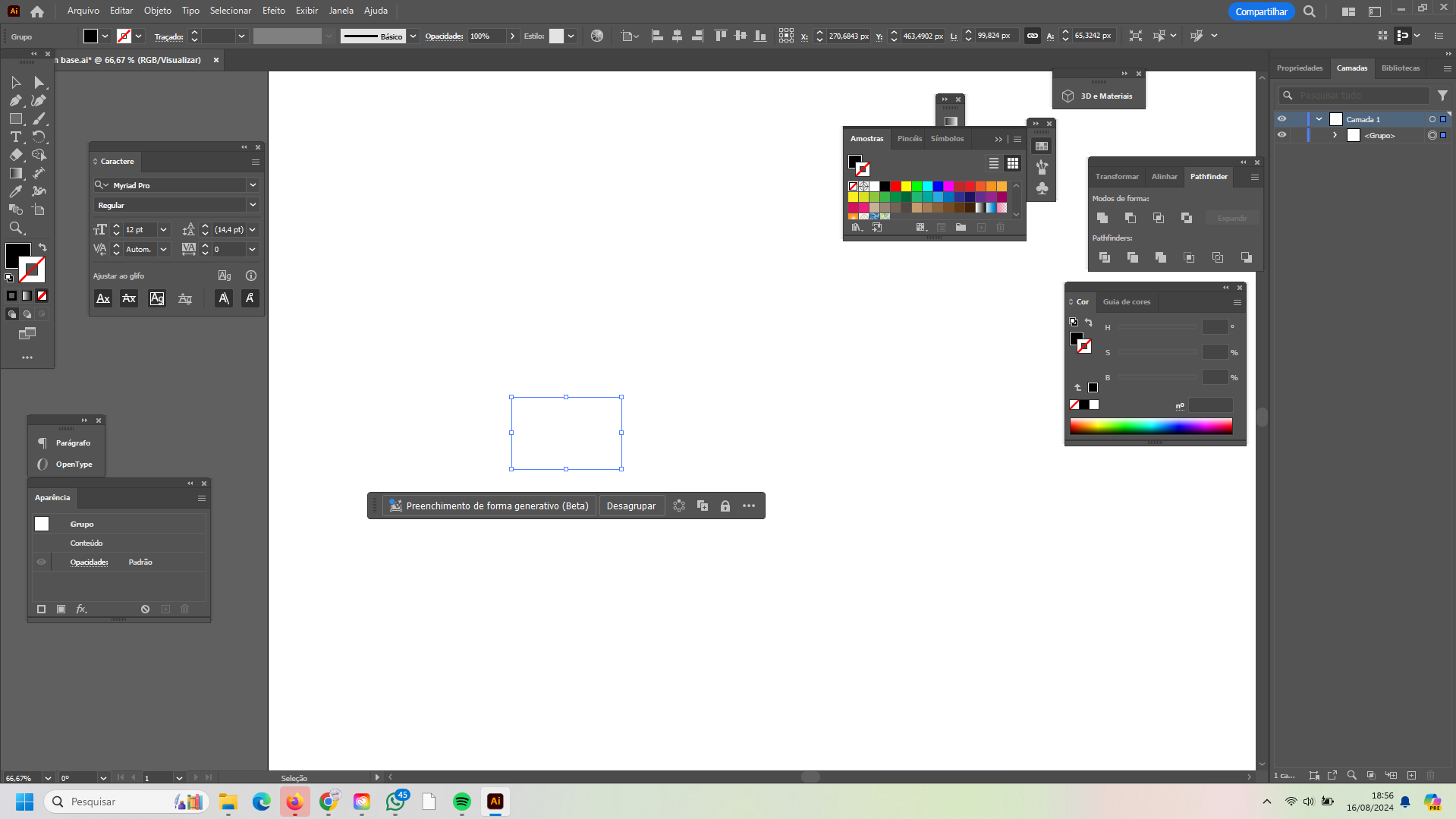Open the Arquivo menu

coord(83,11)
